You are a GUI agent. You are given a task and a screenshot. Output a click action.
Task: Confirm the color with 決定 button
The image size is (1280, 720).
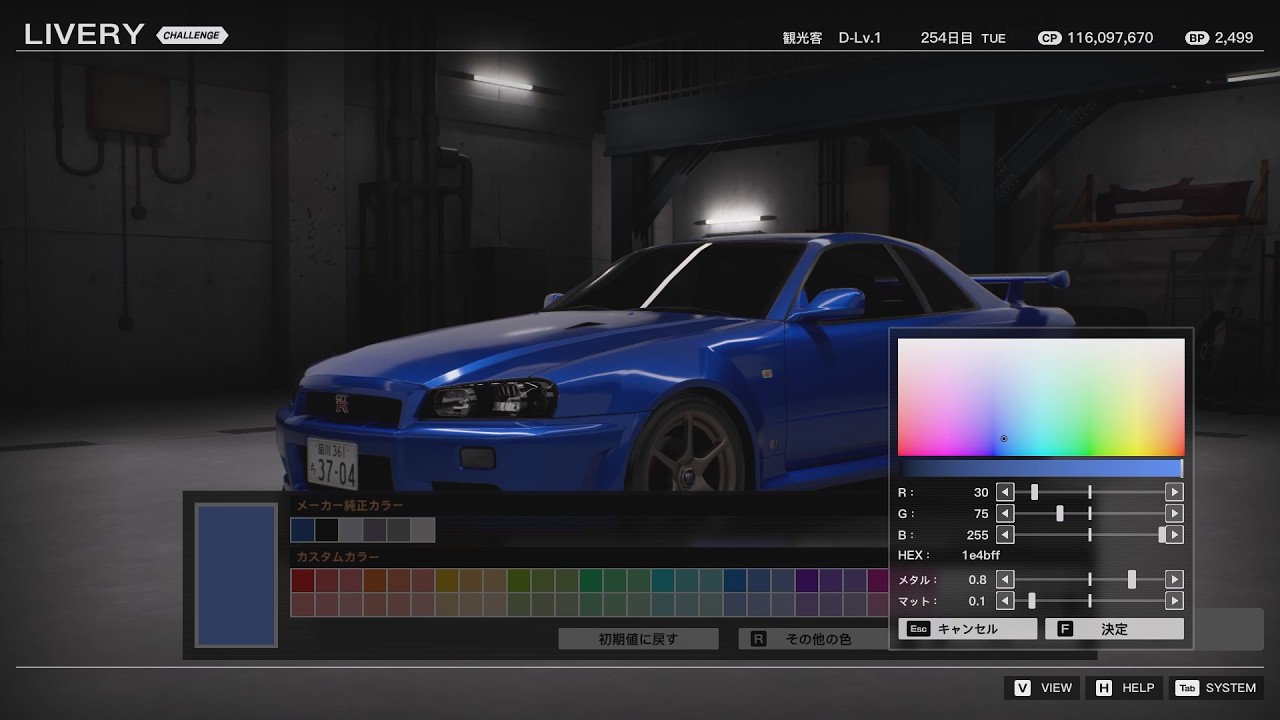click(x=1114, y=629)
